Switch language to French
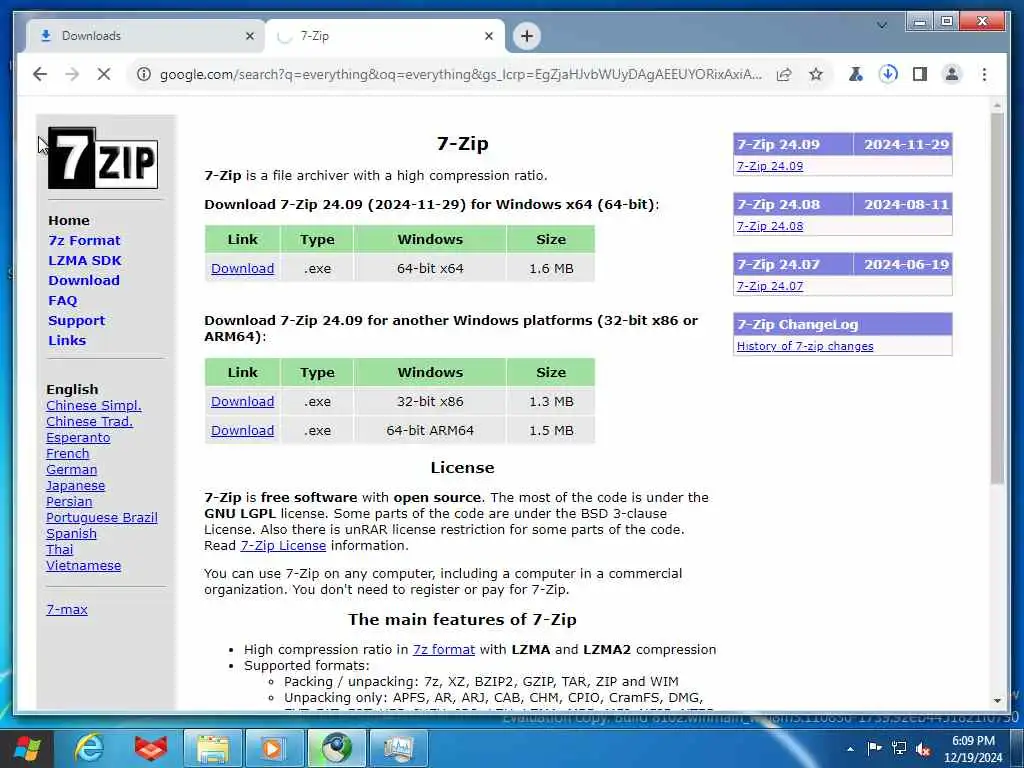This screenshot has width=1024, height=768. tap(67, 454)
